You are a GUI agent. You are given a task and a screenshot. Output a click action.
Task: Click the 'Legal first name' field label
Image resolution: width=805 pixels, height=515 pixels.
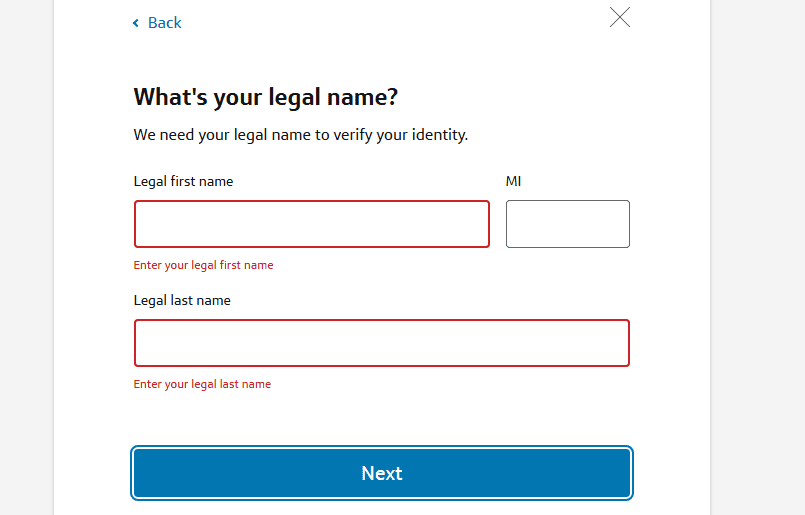[183, 181]
